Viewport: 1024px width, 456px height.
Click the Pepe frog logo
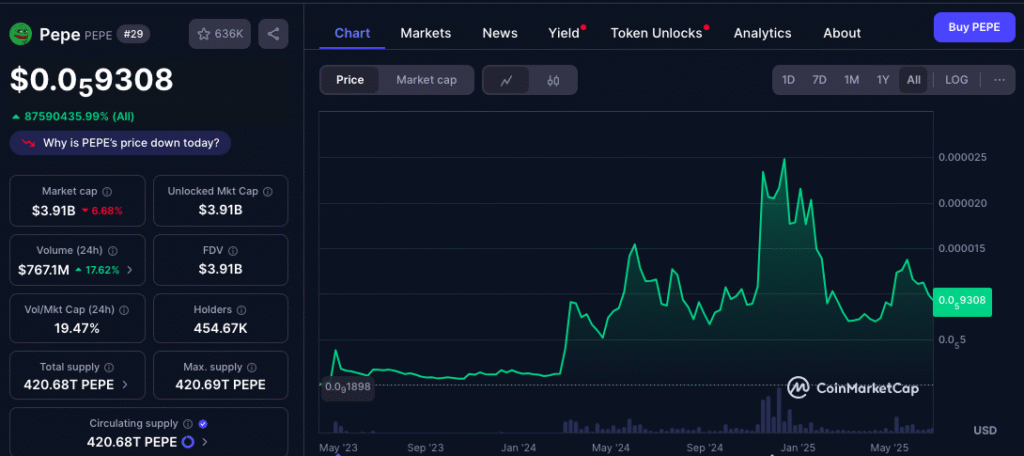click(x=21, y=34)
